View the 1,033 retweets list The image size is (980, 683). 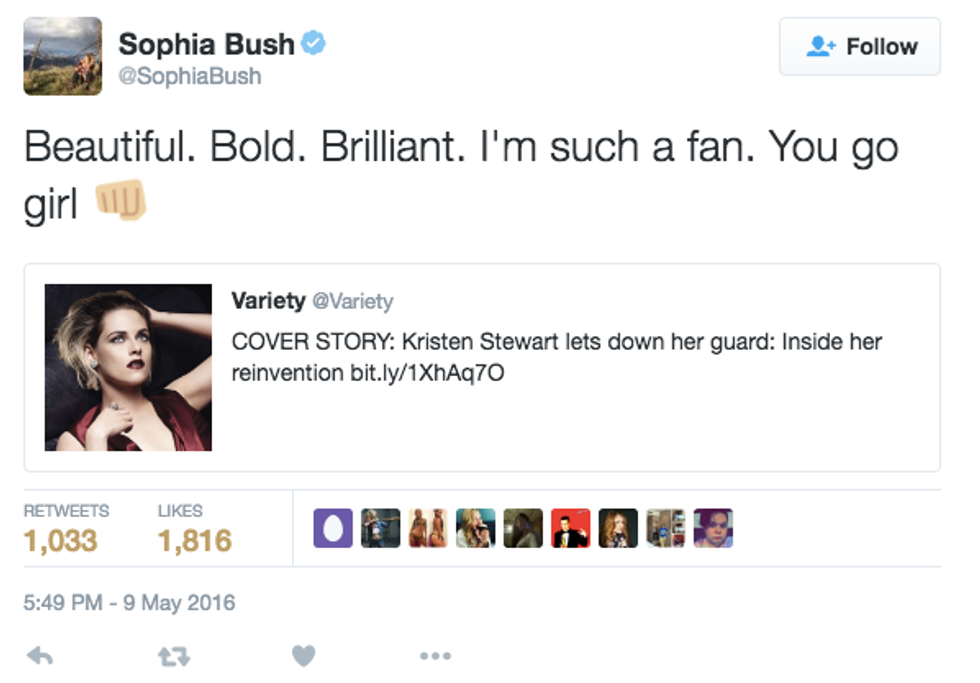click(x=60, y=541)
